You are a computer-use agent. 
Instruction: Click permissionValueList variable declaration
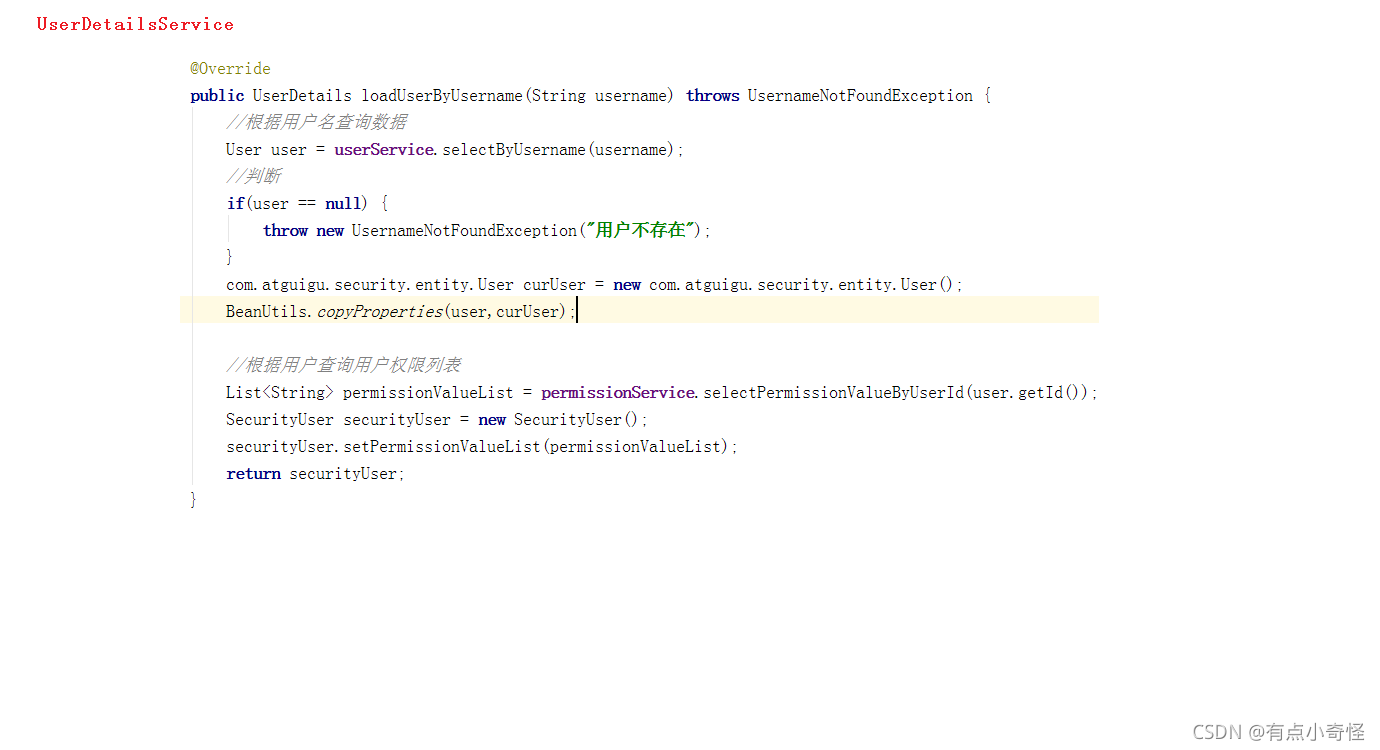(x=428, y=393)
